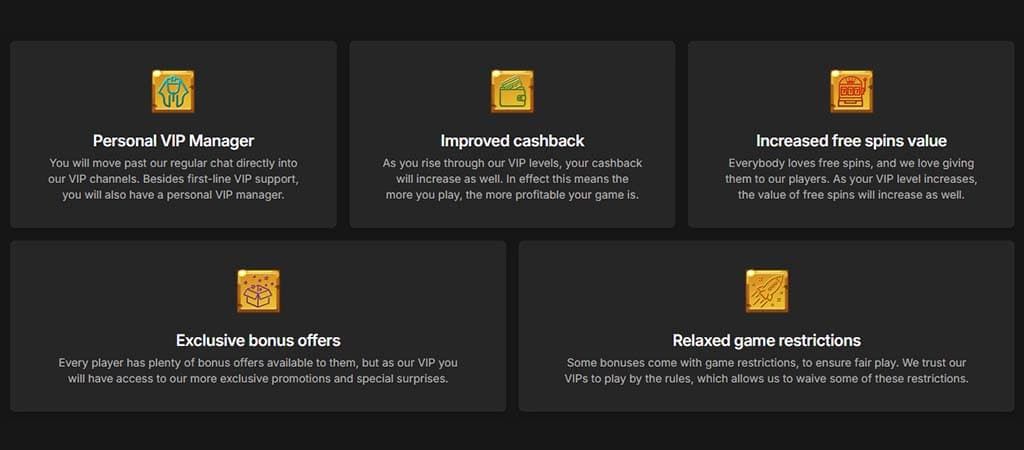Click the Increased free spins value title

click(x=851, y=140)
